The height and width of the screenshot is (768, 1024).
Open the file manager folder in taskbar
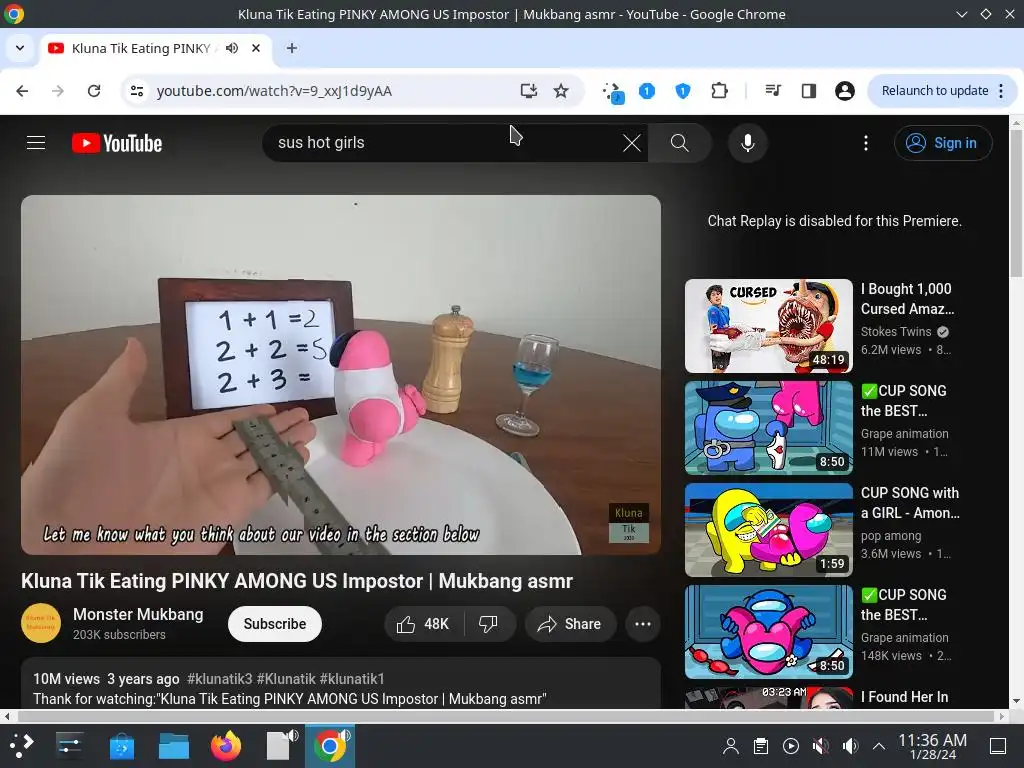coord(174,746)
